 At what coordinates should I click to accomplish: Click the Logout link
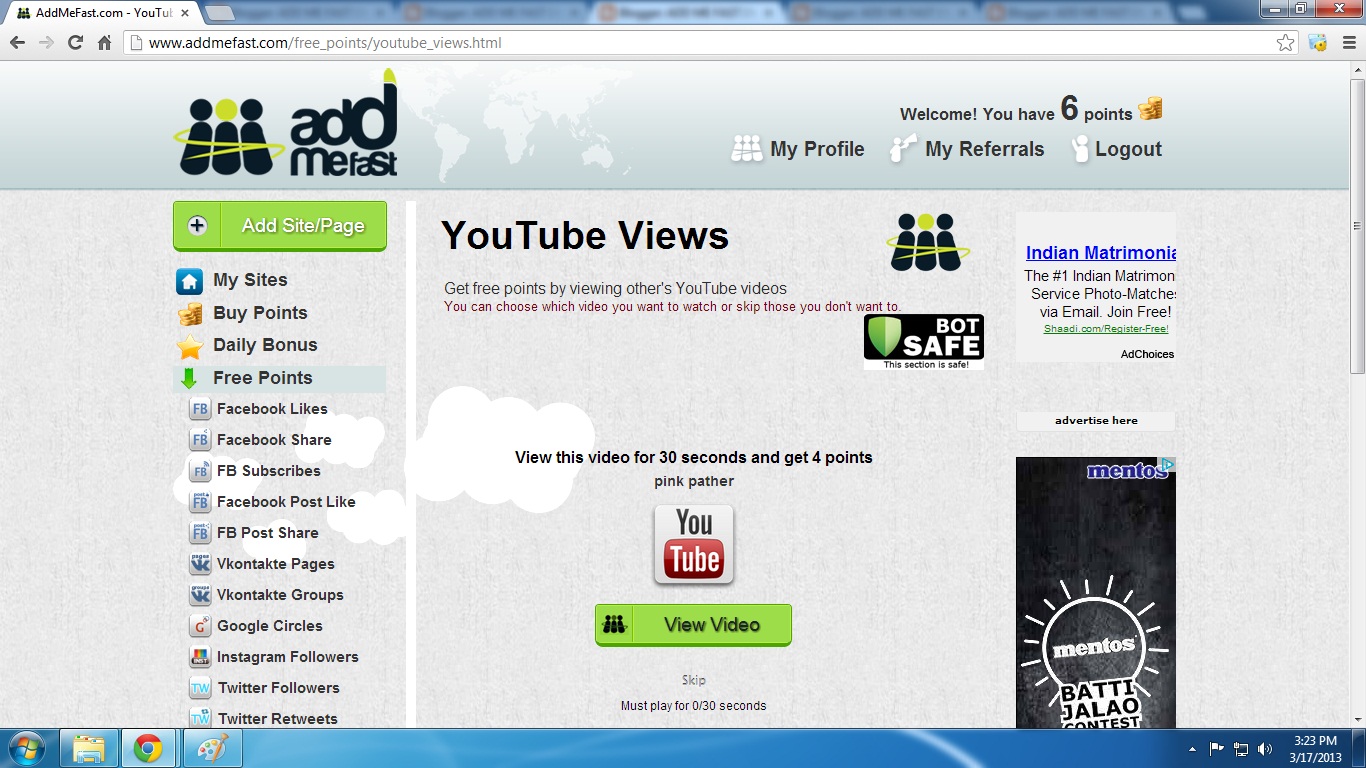tap(1128, 149)
